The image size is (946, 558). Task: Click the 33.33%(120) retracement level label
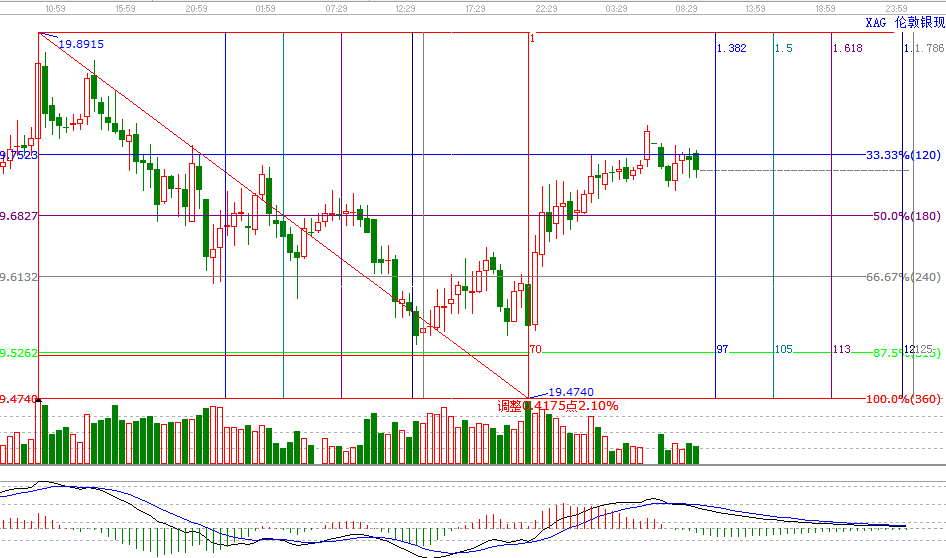tap(902, 155)
